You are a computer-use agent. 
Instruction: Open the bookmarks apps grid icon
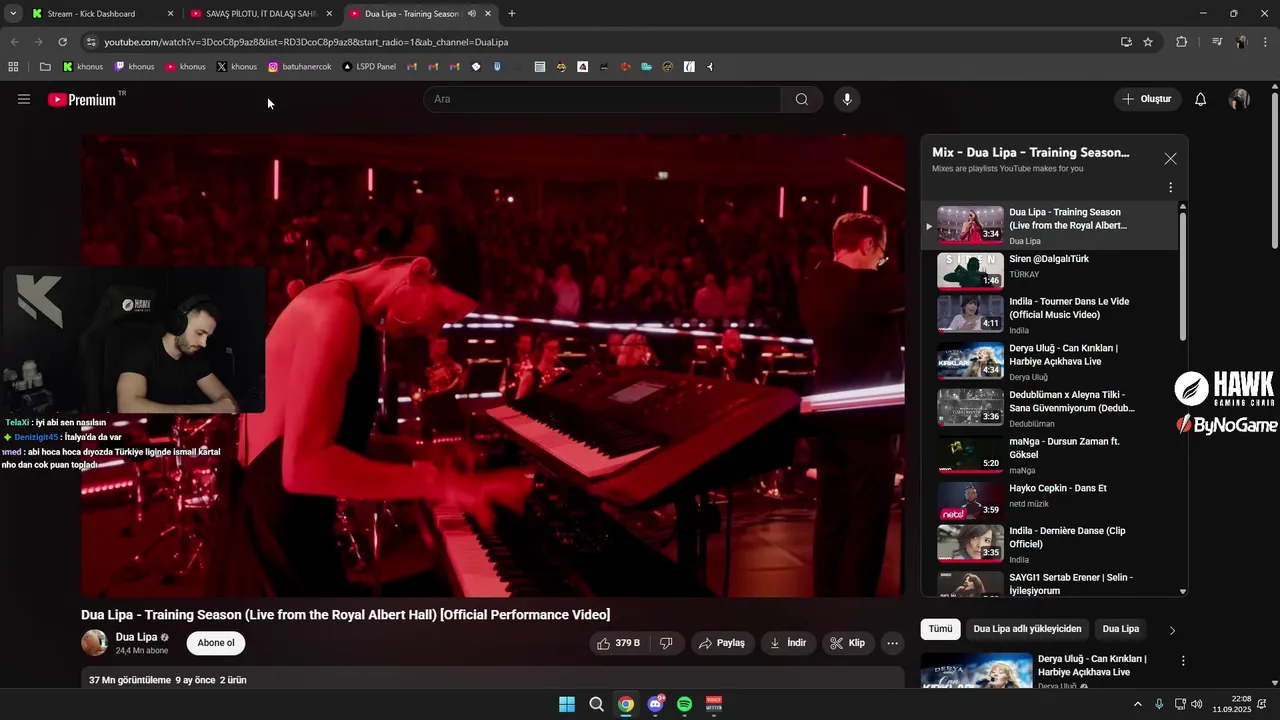(x=13, y=67)
